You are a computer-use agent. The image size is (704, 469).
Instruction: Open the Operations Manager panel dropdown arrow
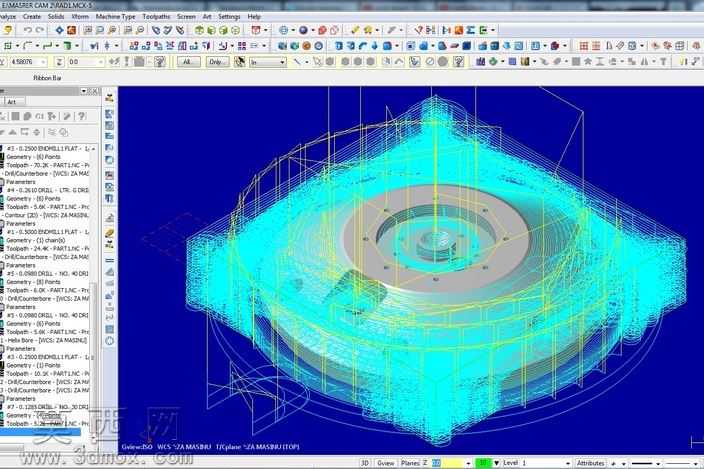point(84,91)
